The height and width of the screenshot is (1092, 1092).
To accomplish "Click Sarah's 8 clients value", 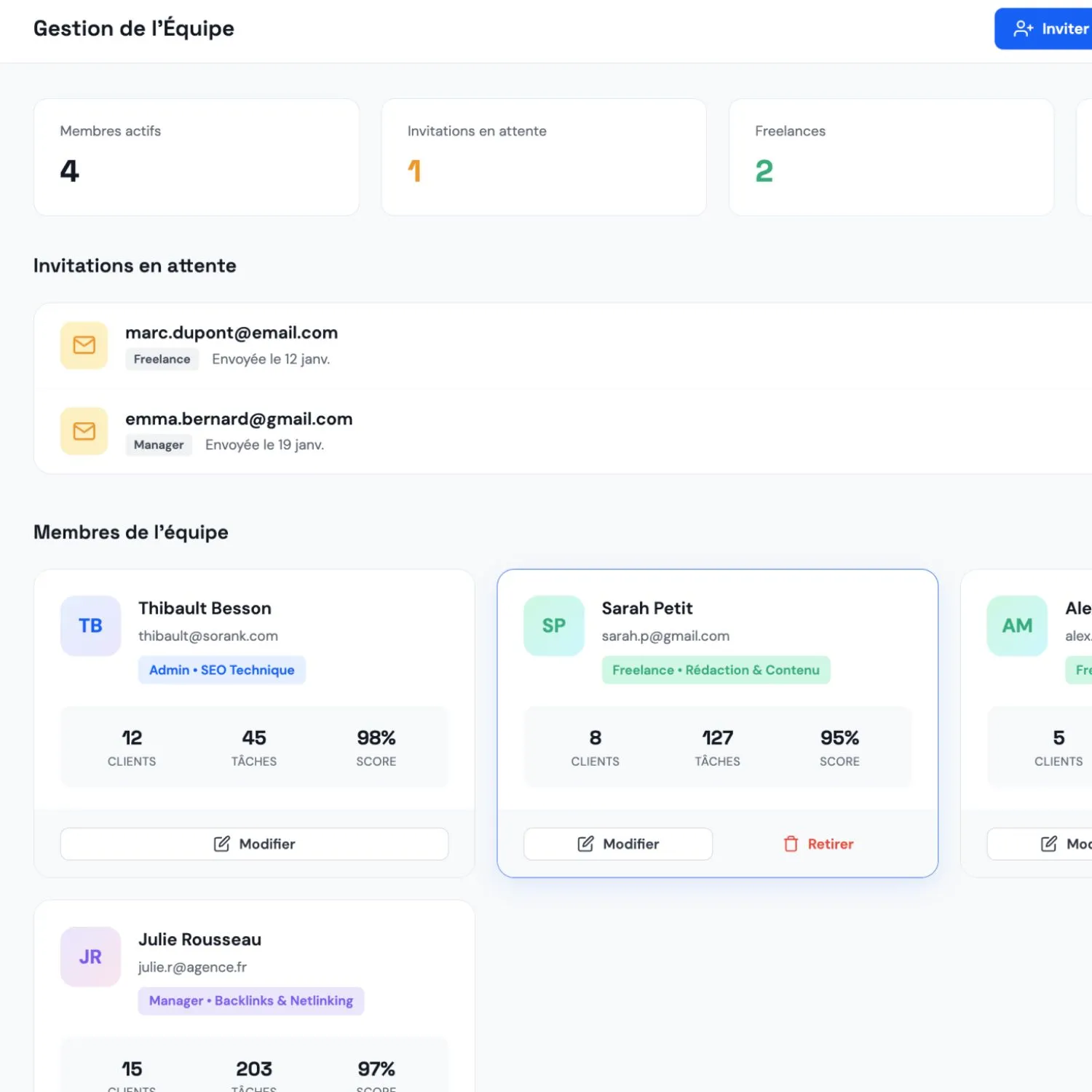I will pos(596,737).
